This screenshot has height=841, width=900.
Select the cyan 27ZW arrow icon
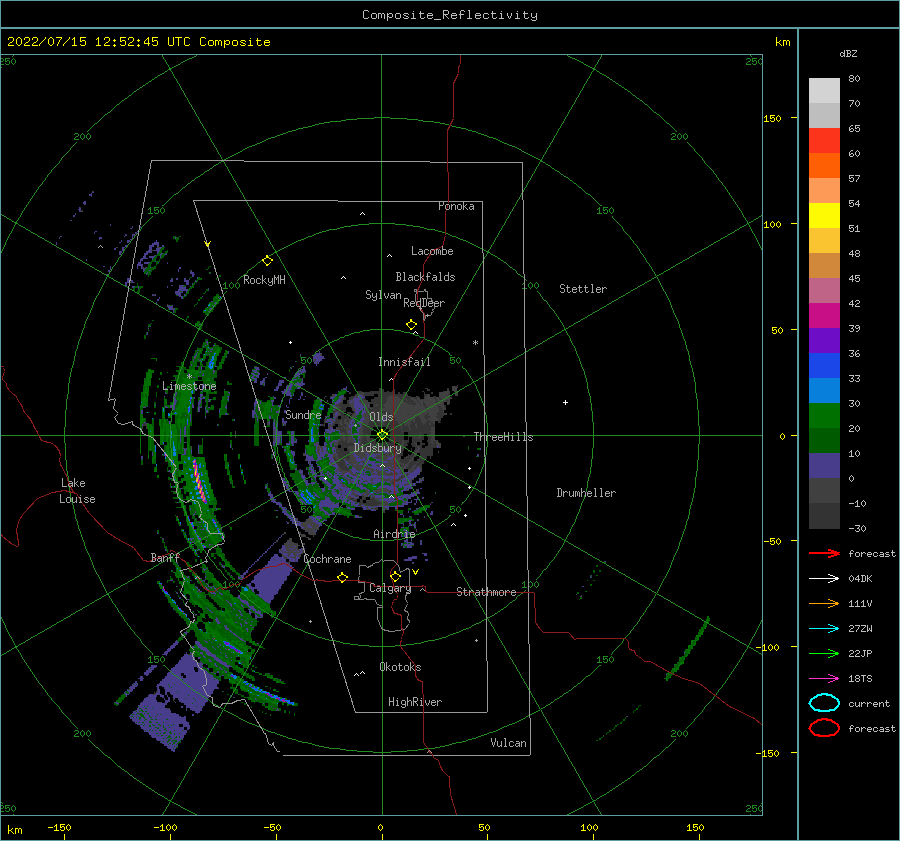[x=824, y=629]
